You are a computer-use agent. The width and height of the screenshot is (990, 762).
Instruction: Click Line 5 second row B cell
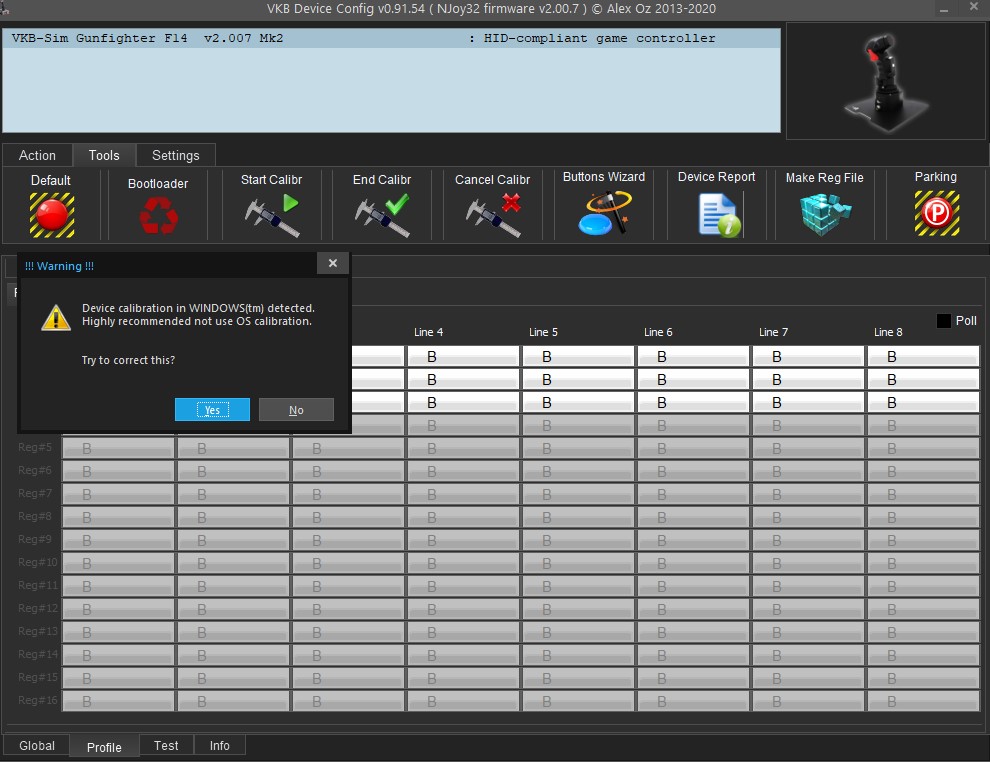[x=578, y=379]
